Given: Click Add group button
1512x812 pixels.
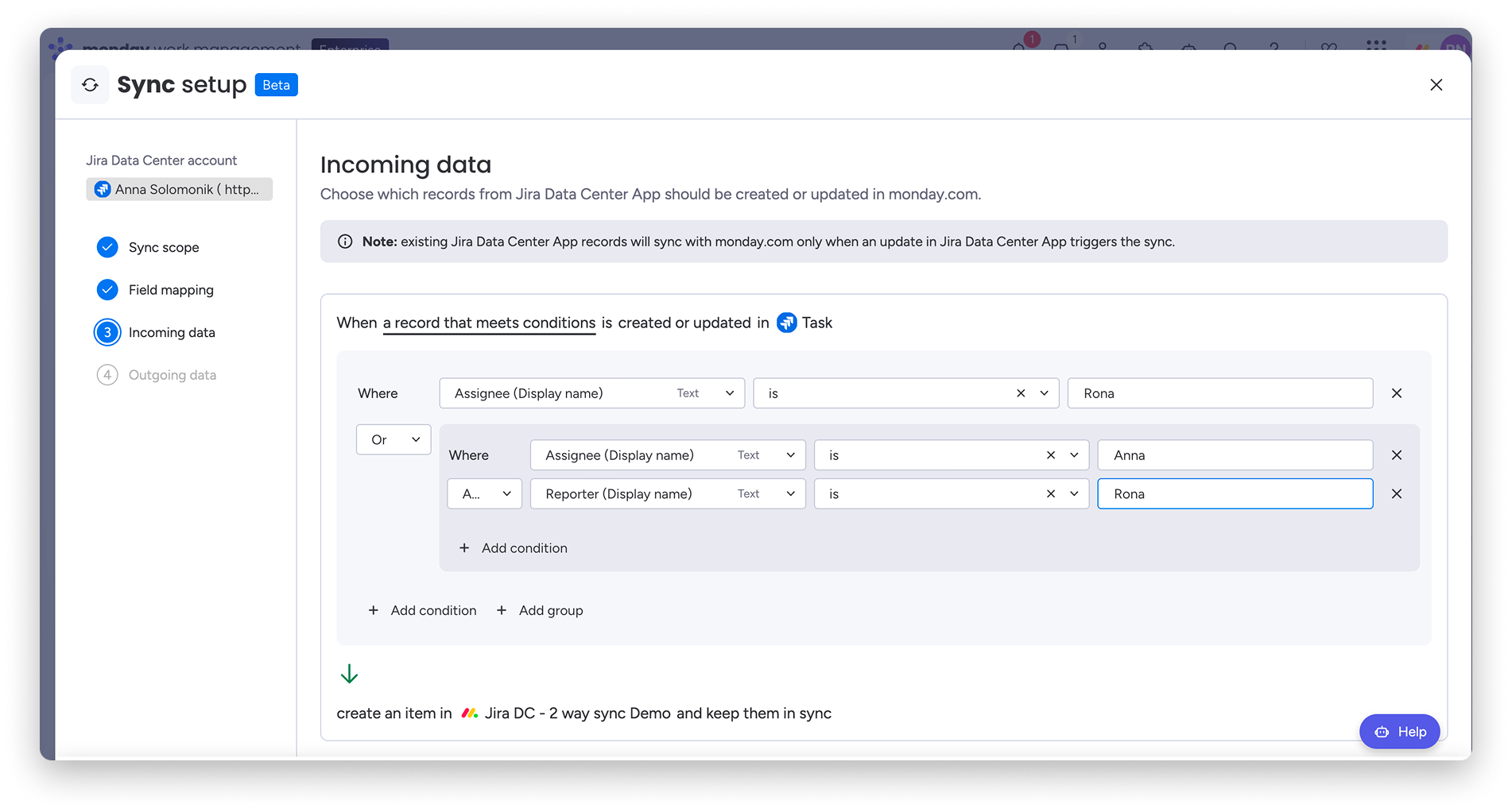Looking at the screenshot, I should click(x=540, y=610).
